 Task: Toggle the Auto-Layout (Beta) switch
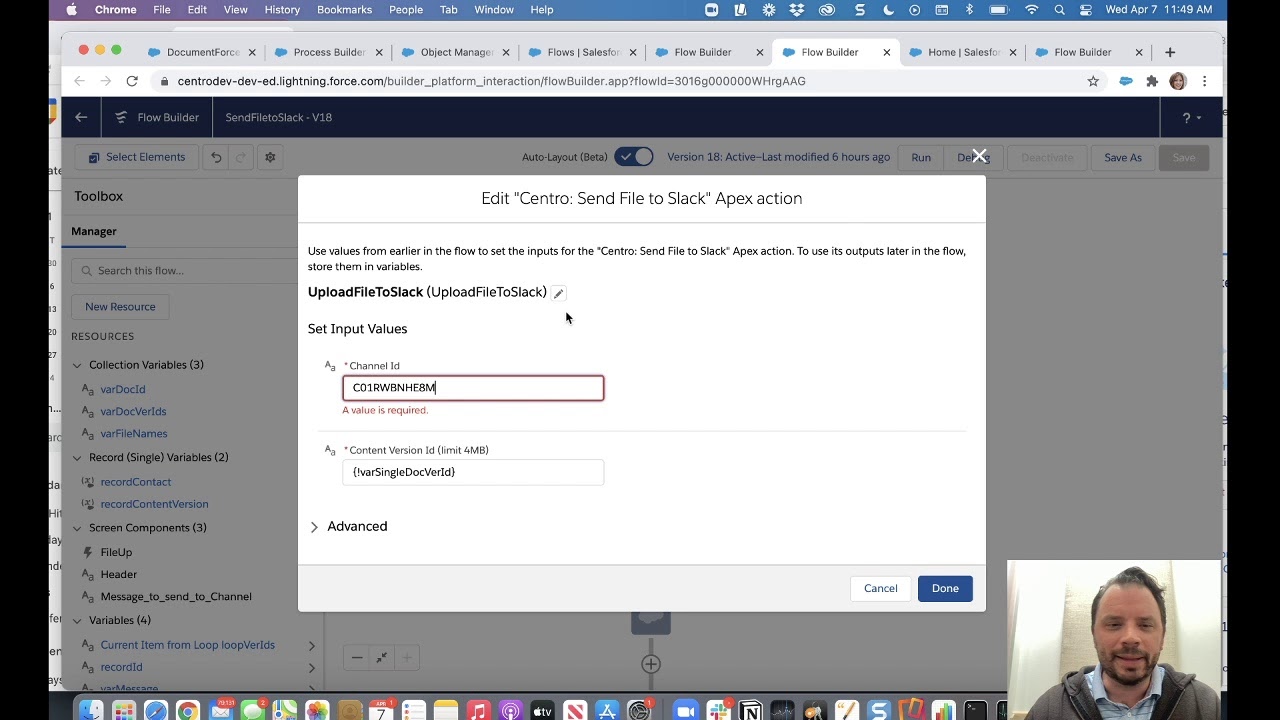pos(634,157)
